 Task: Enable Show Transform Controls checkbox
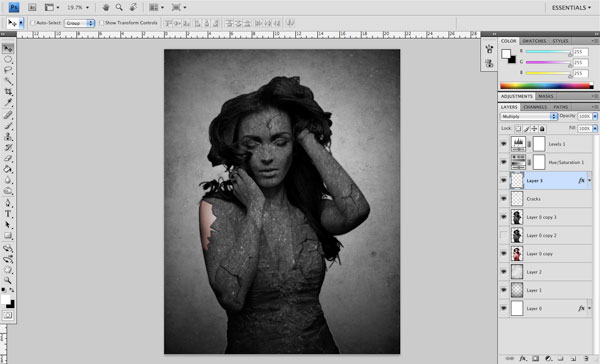(x=101, y=23)
